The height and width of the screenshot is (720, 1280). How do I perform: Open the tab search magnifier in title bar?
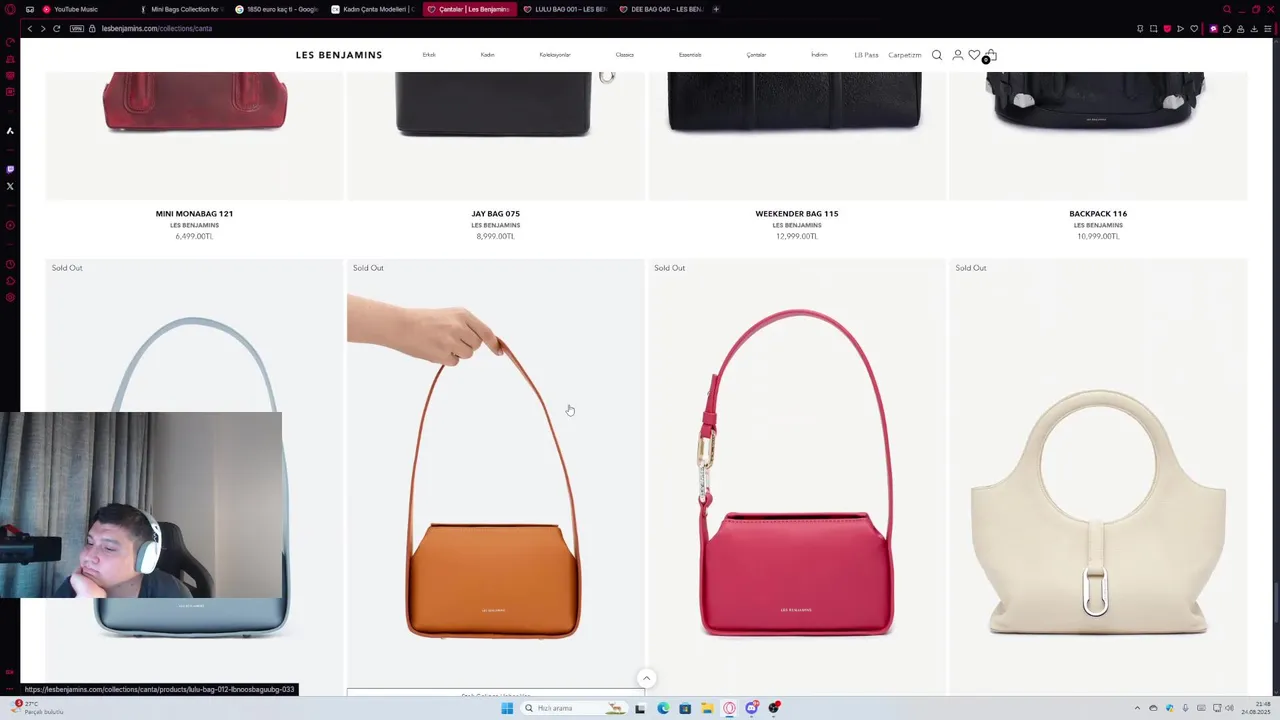1227,9
